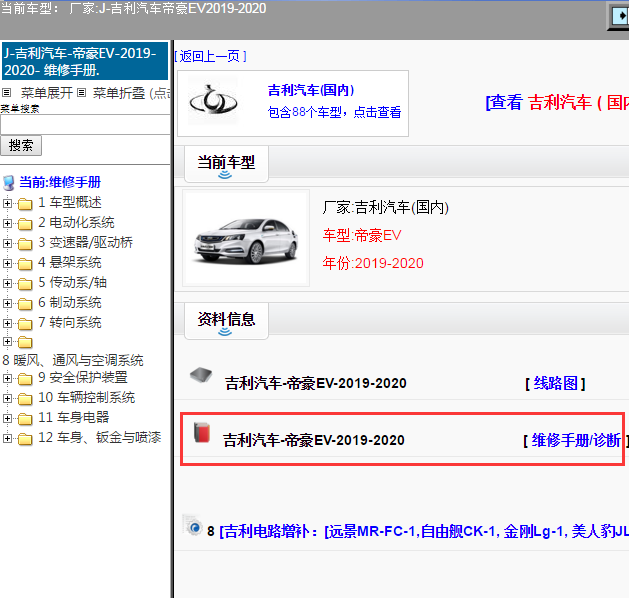Click the 车型:帝豪EV text

(x=362, y=235)
